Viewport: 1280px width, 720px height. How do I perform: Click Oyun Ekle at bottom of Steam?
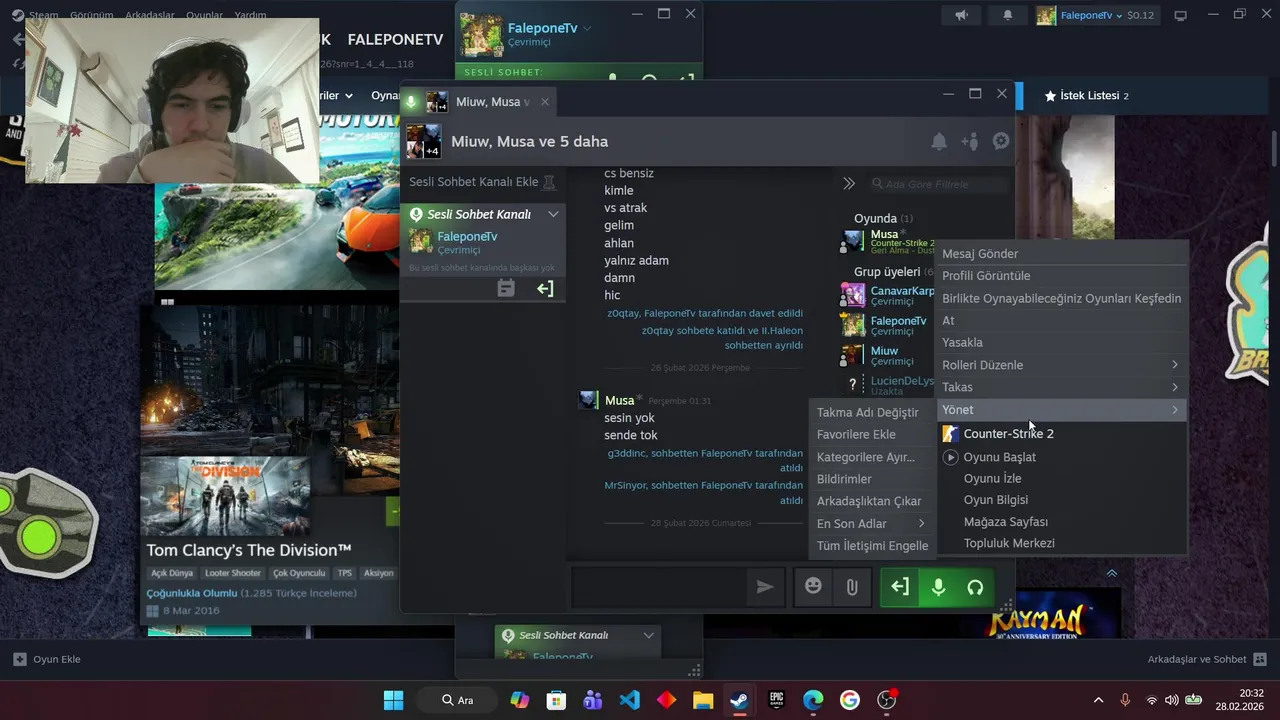coord(46,659)
